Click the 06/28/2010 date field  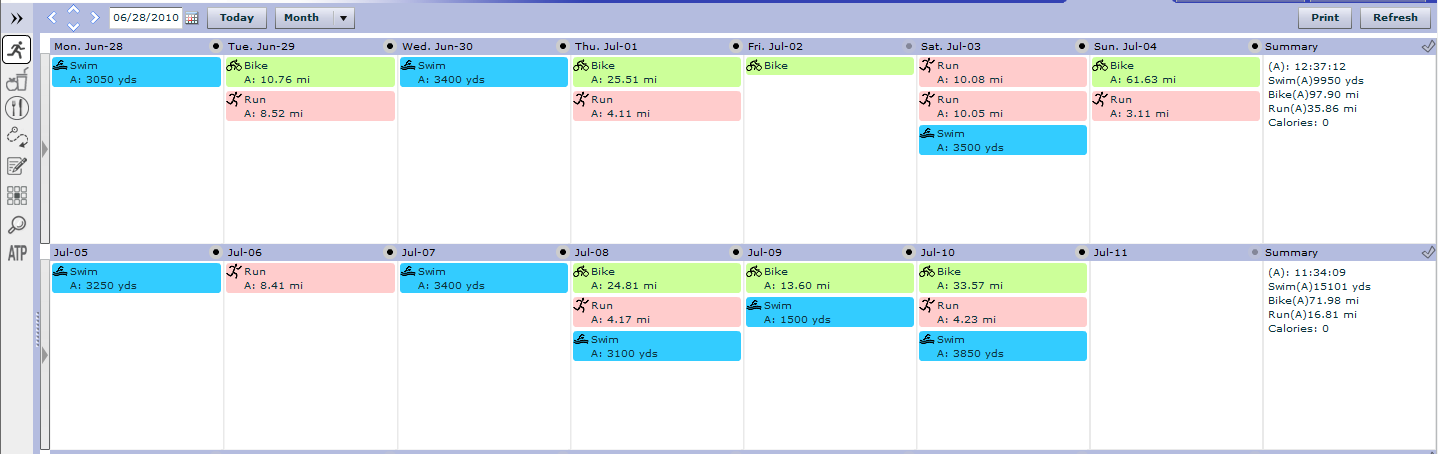pos(145,17)
